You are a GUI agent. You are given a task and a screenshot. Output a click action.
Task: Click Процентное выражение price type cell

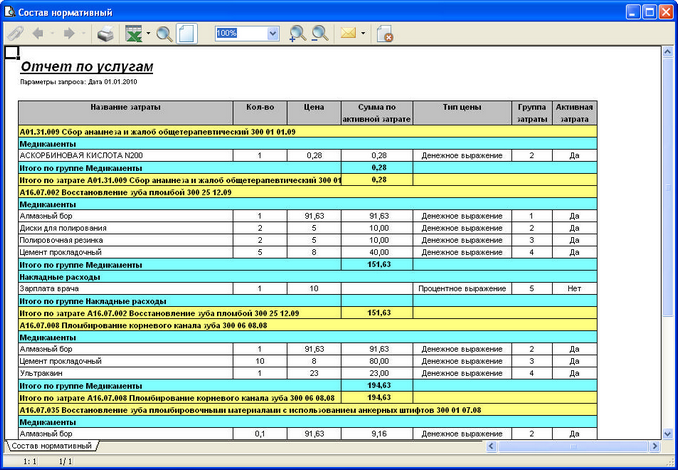[462, 288]
